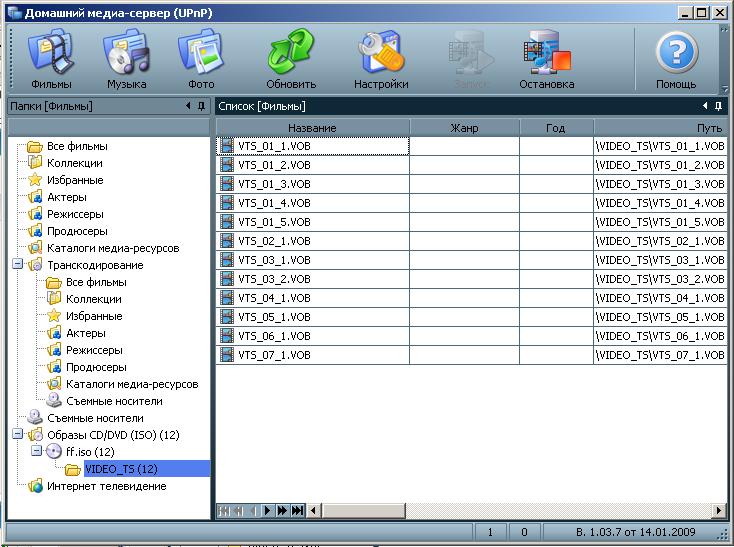This screenshot has height=547, width=734.
Task: Collapse the Образы CD/DVD (ISO) node
Action: point(17,434)
